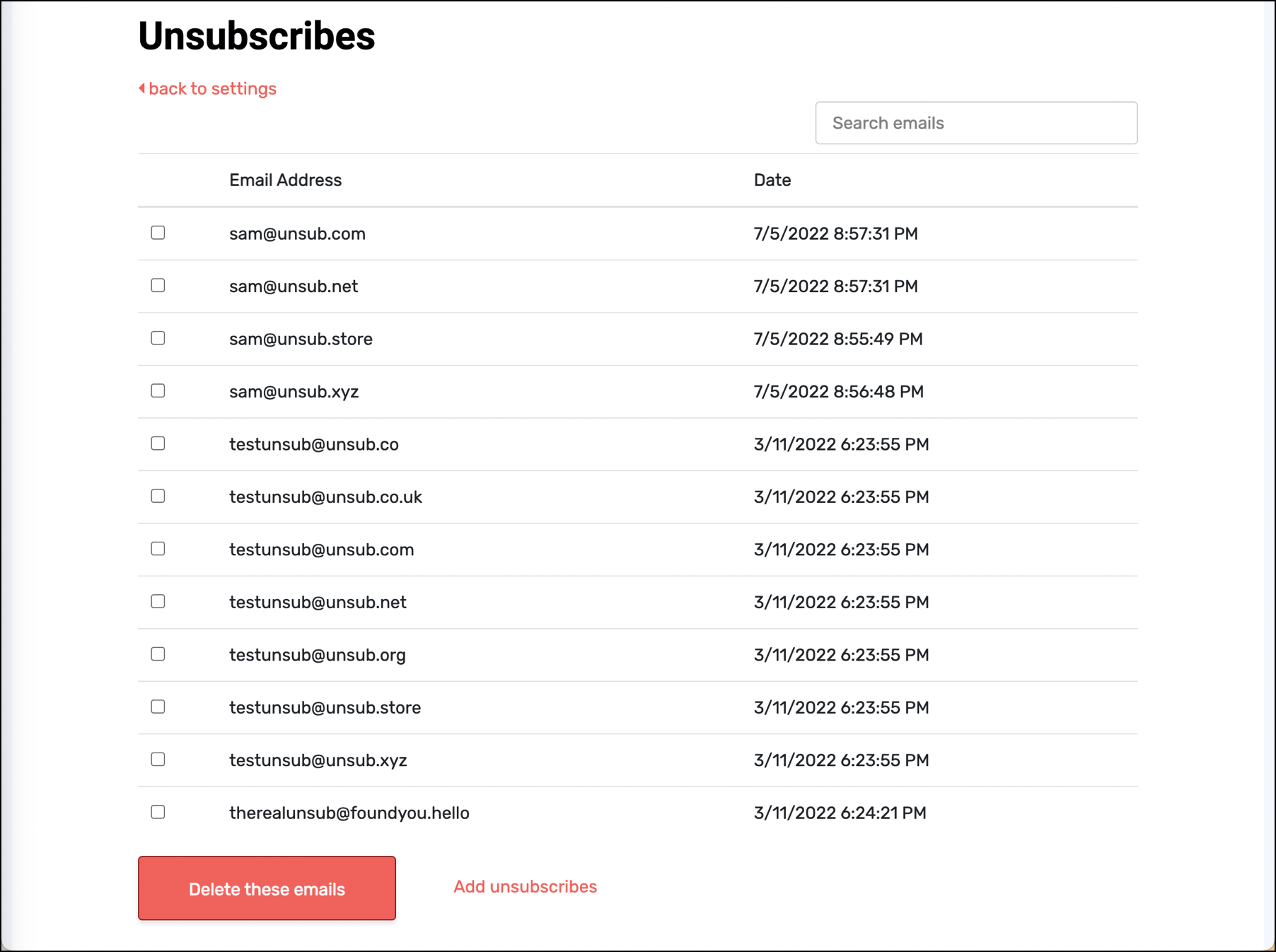Focus the Search emails field
Image resolution: width=1276 pixels, height=952 pixels.
tap(976, 123)
